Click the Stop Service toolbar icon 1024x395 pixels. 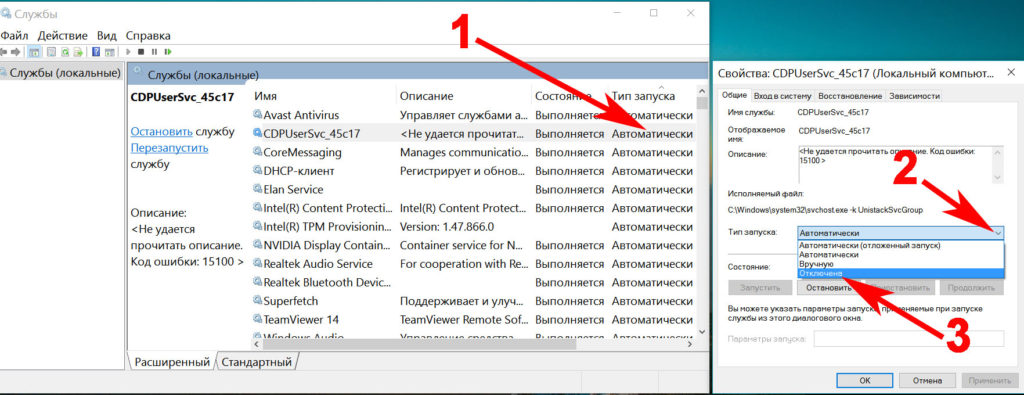point(141,52)
